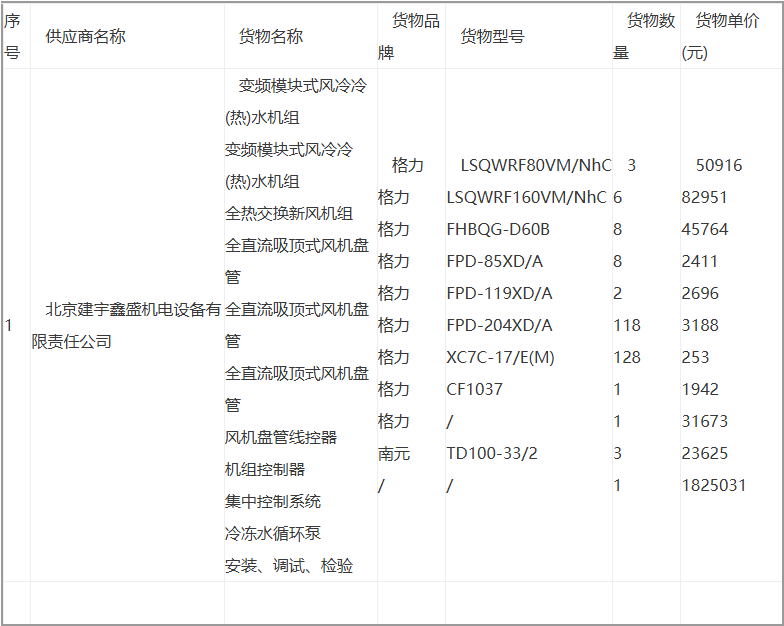Select the header 货物型号

[x=492, y=36]
